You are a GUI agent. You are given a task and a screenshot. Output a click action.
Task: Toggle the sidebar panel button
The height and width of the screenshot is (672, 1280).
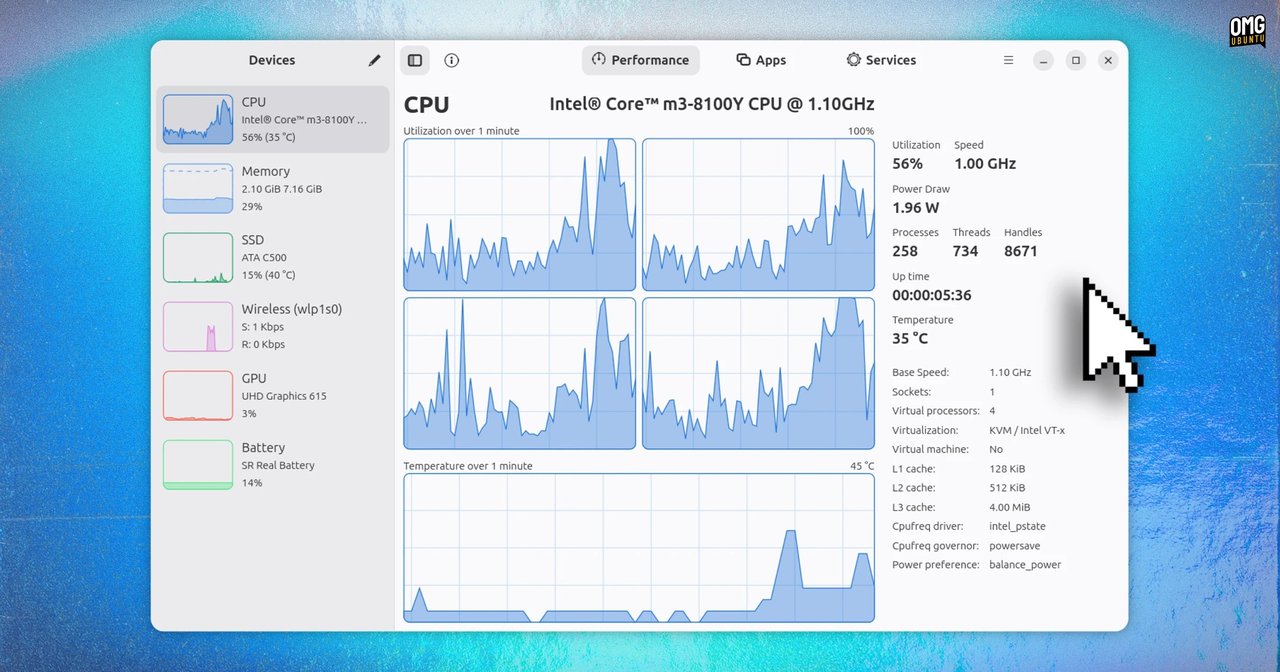[x=415, y=60]
